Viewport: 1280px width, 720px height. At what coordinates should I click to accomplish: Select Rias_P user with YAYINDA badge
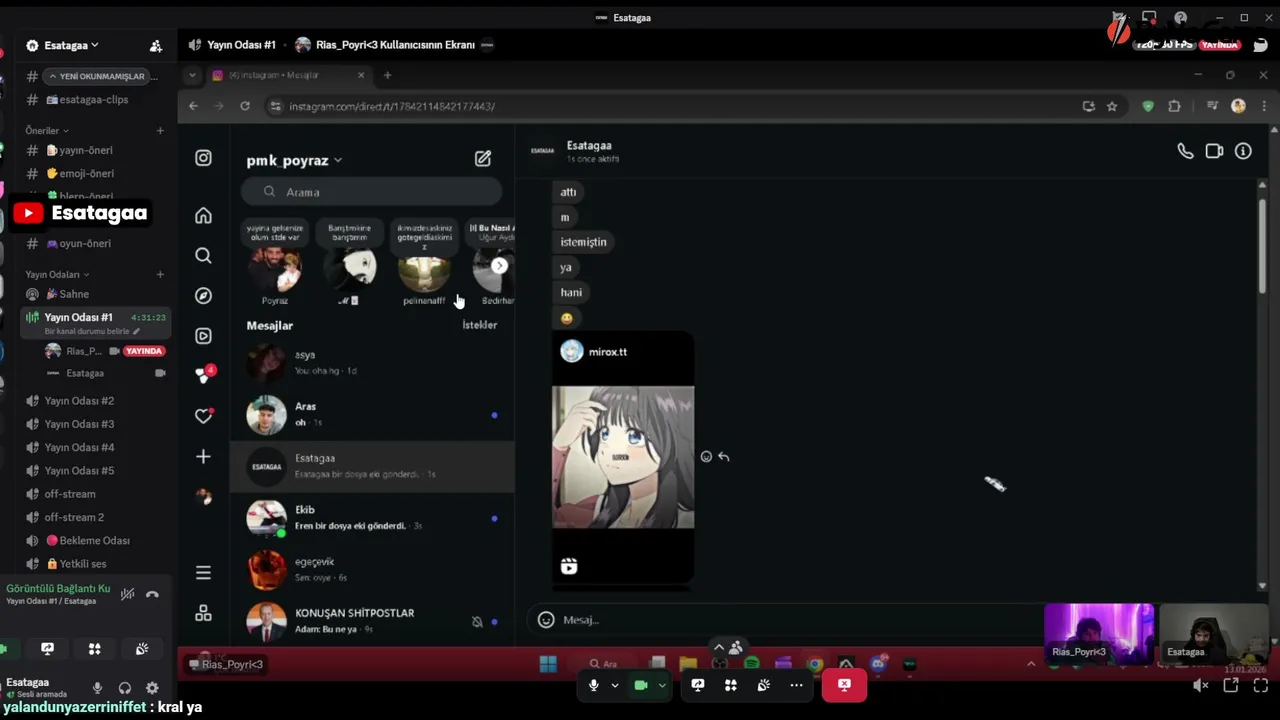pyautogui.click(x=105, y=351)
